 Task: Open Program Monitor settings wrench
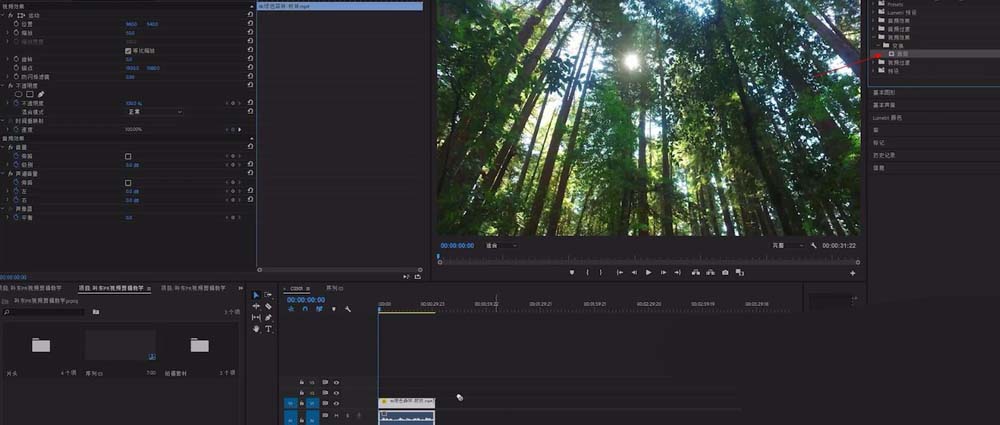[814, 245]
